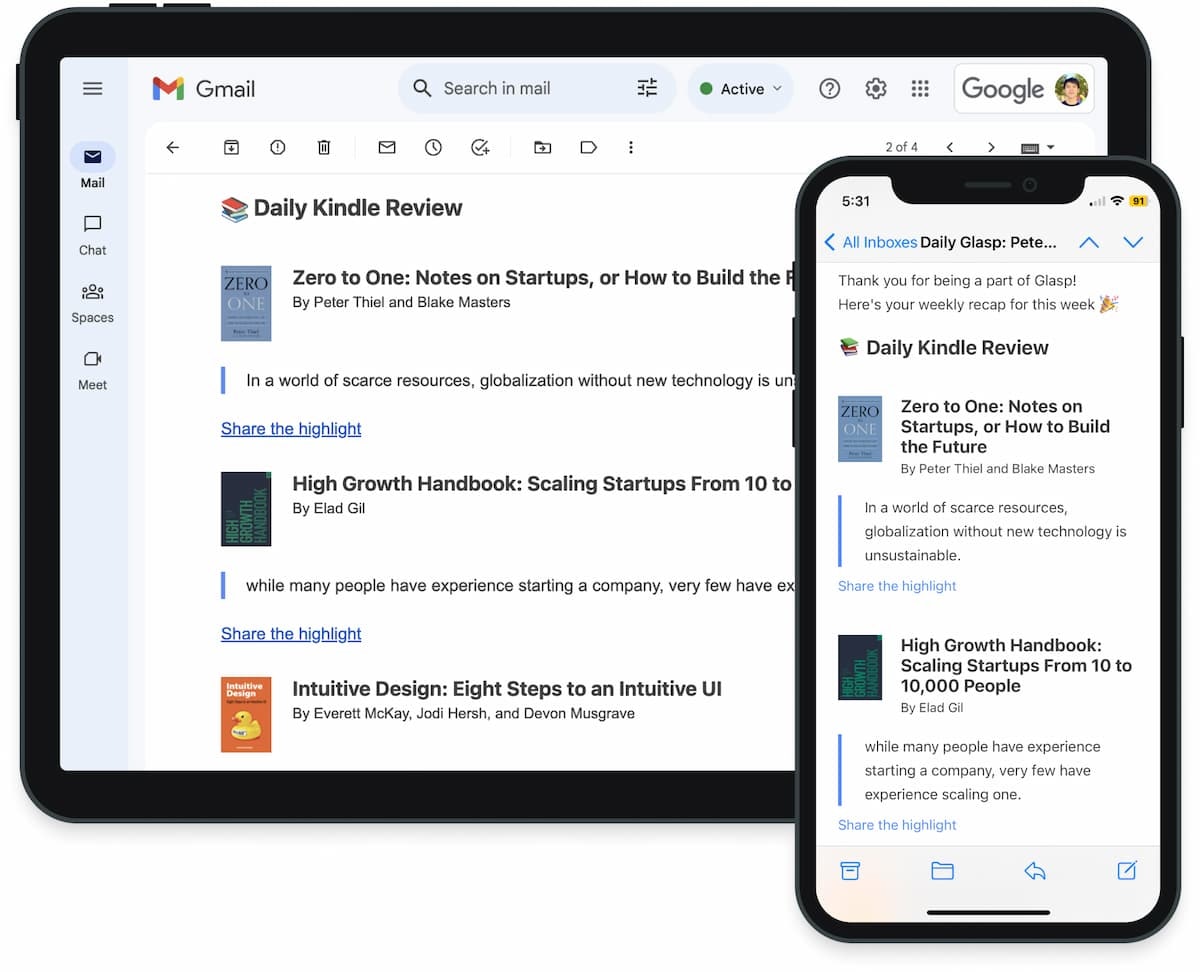The width and height of the screenshot is (1200, 972).
Task: Add to Tasks with the checkmark icon
Action: [480, 147]
